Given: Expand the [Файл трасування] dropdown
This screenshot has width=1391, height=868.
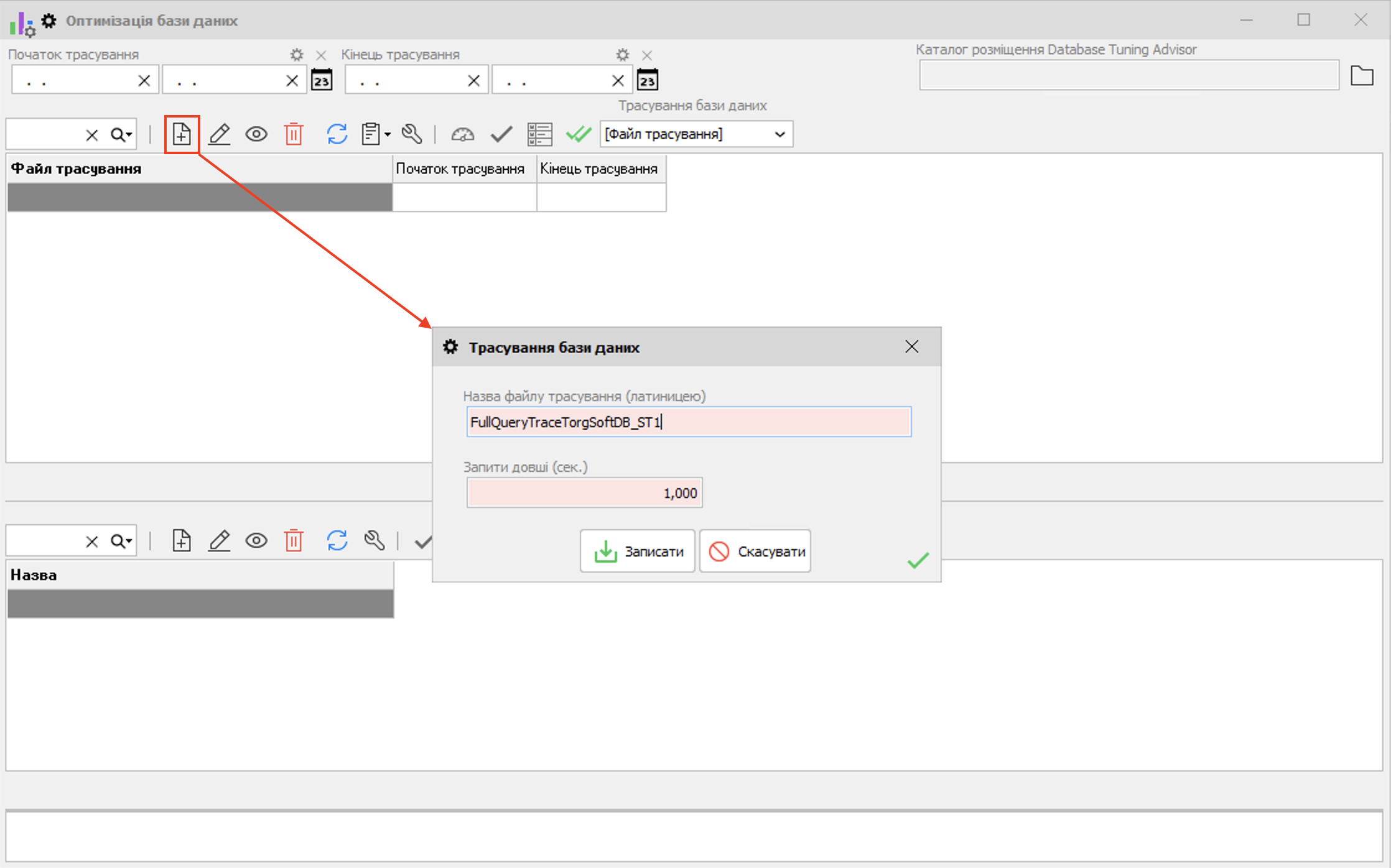Looking at the screenshot, I should coord(779,134).
